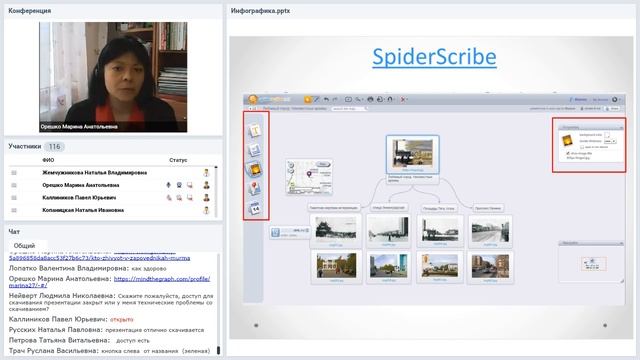
Task: Click the disabled webcam icon for Каллиников Павел Юрьевич
Action: (179, 198)
